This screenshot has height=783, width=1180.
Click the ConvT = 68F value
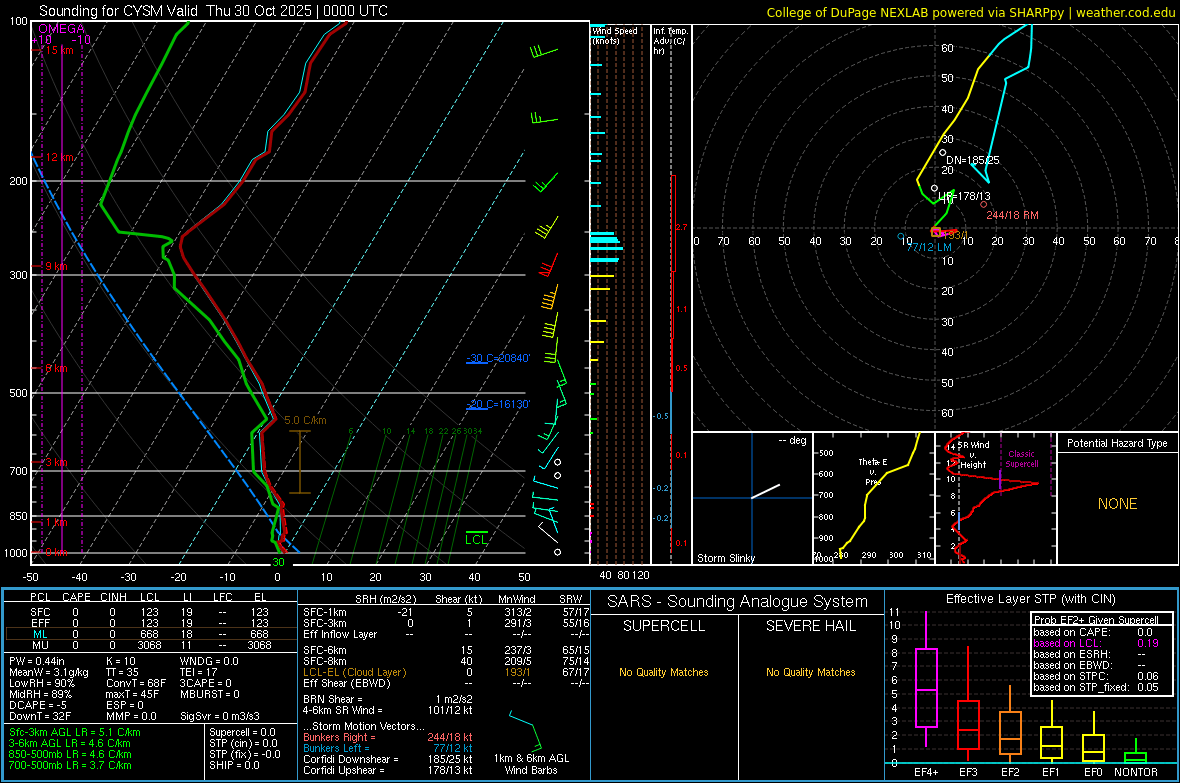tap(135, 684)
